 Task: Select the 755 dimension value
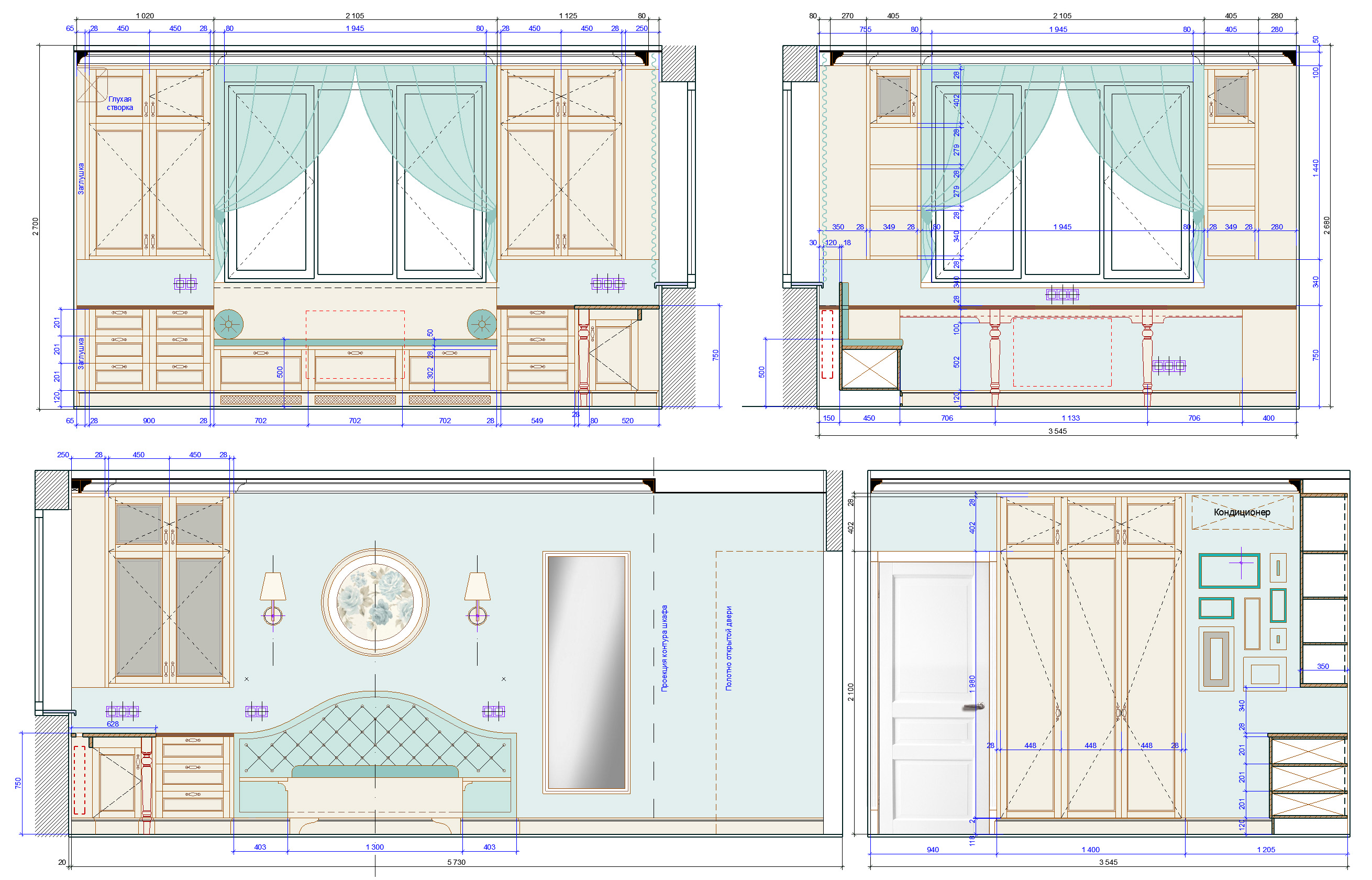pos(865,29)
